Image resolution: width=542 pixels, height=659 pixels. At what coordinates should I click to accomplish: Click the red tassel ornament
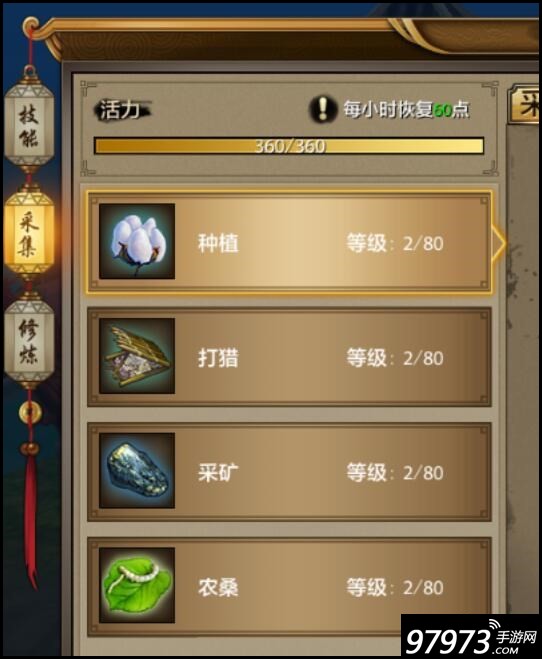click(31, 515)
